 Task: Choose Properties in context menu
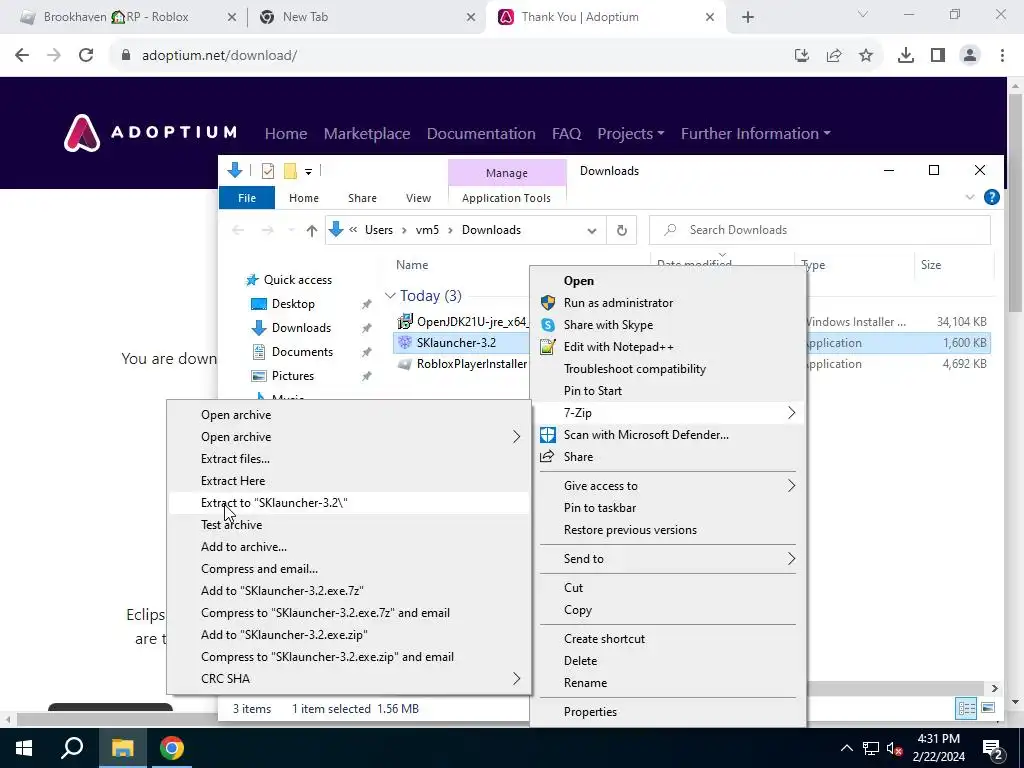(x=669, y=712)
